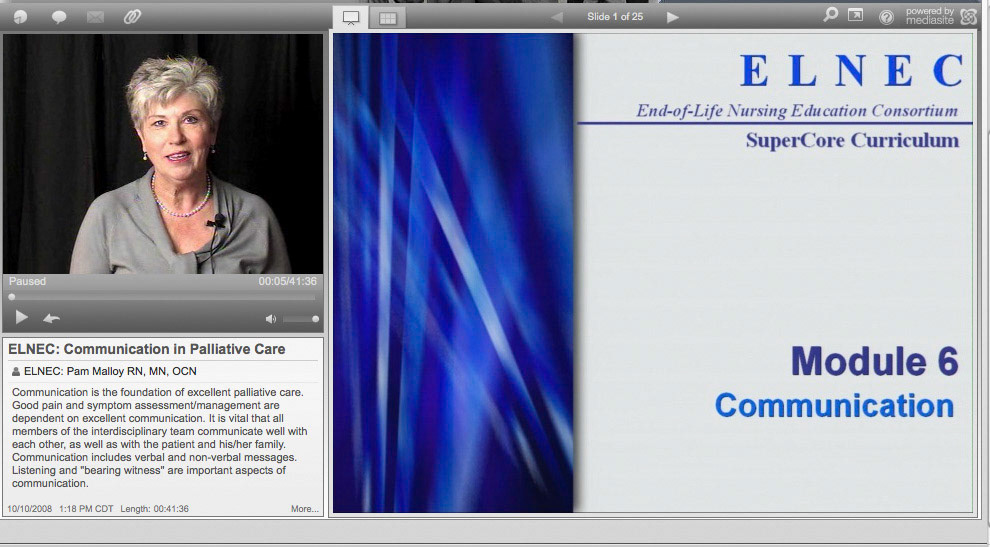990x547 pixels.
Task: Advance to the next slide arrow
Action: 673,17
